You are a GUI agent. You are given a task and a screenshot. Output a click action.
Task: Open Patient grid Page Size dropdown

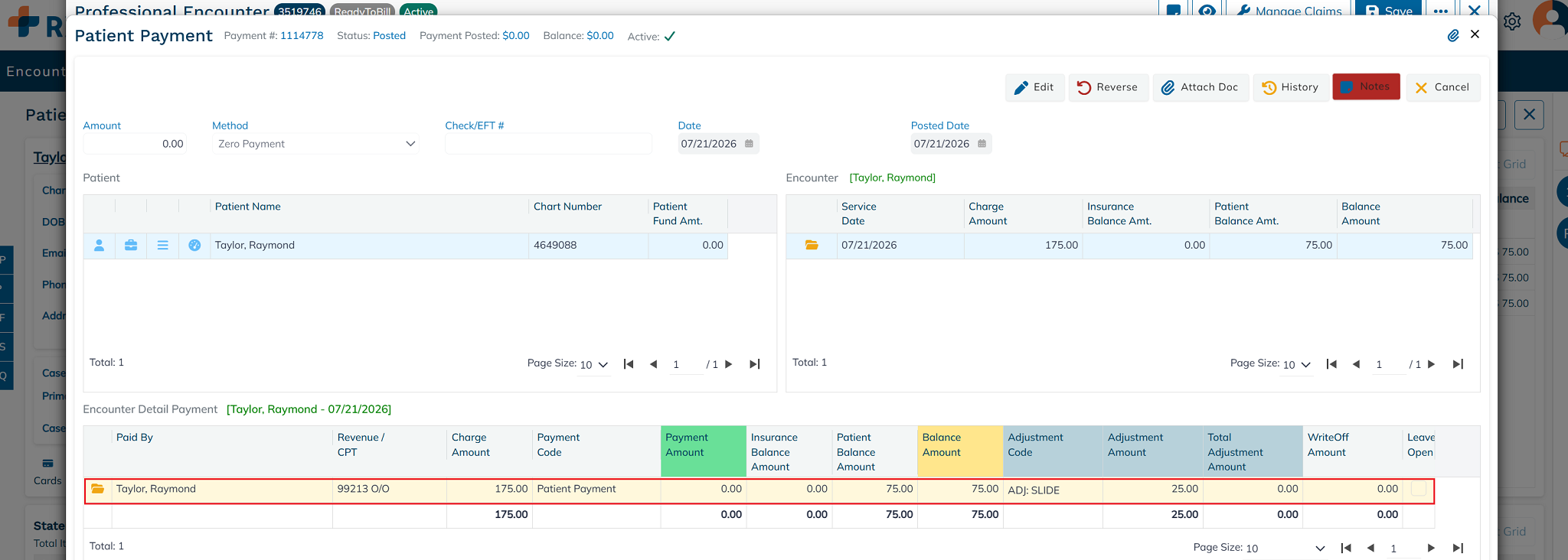pos(594,365)
